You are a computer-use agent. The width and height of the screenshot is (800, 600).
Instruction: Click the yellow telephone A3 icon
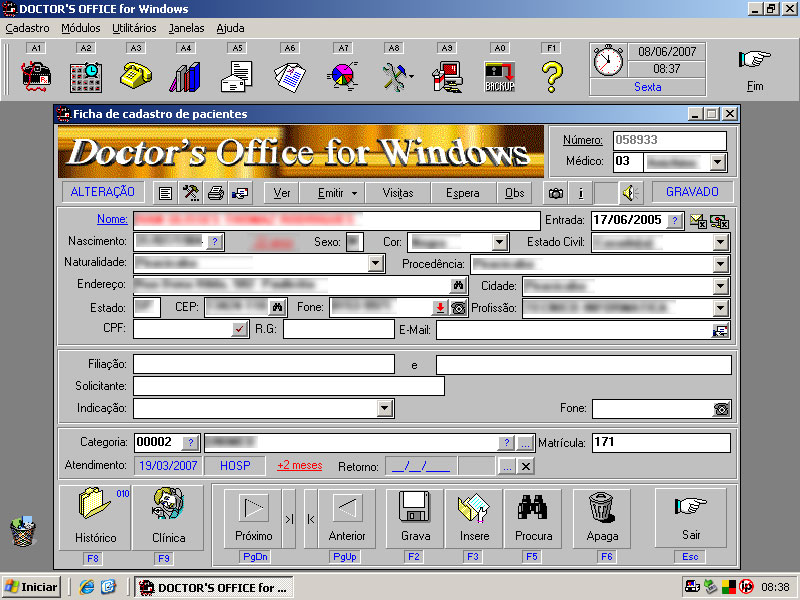[x=136, y=76]
